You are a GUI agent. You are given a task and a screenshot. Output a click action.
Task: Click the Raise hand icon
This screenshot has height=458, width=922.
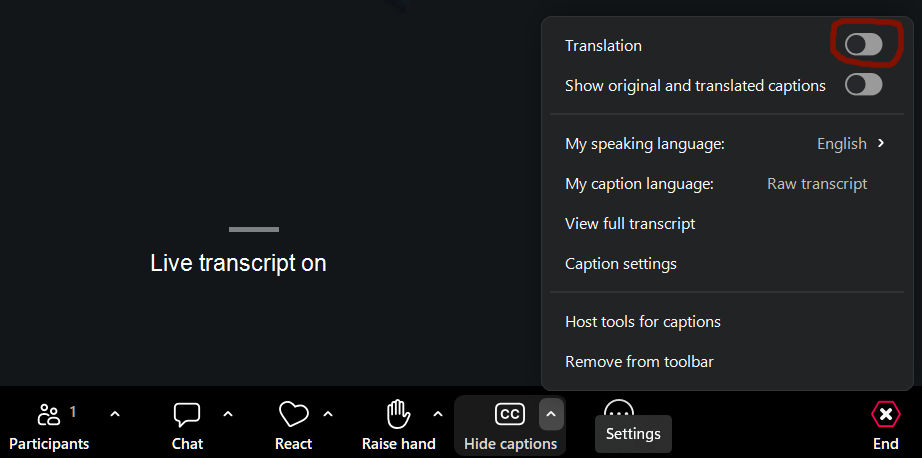[398, 414]
